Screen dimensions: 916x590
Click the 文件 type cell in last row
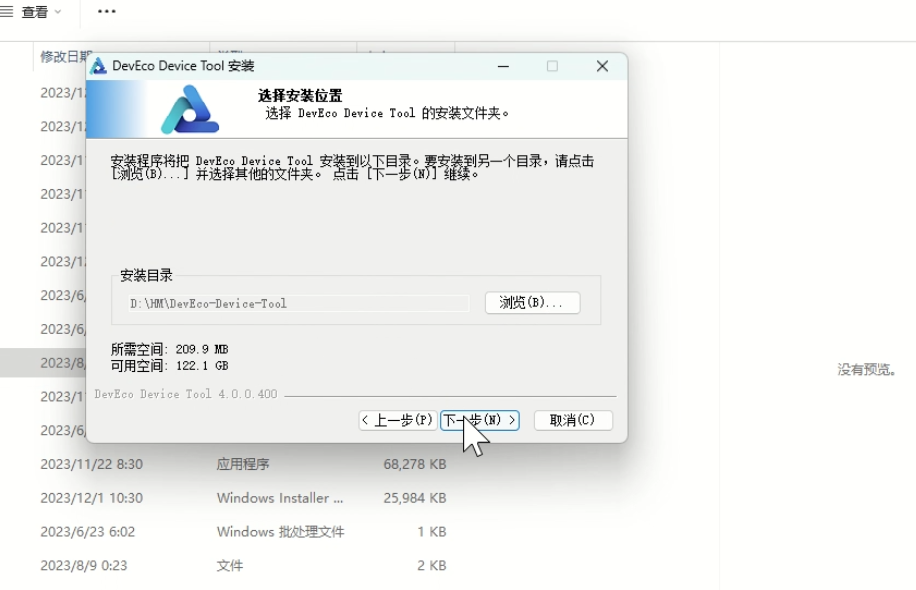tap(230, 566)
